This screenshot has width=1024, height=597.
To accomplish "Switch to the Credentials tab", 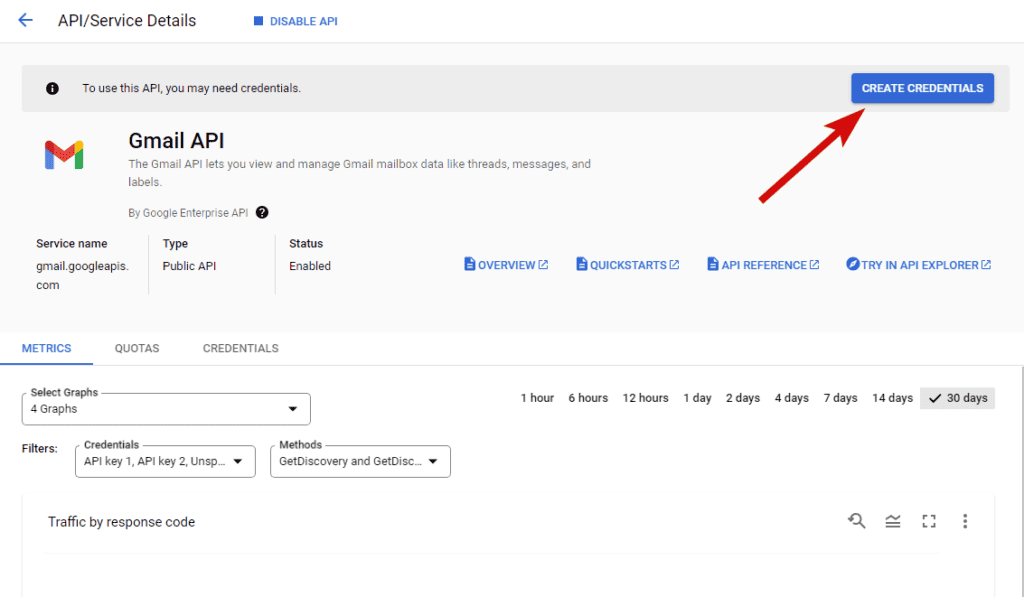I will 240,348.
